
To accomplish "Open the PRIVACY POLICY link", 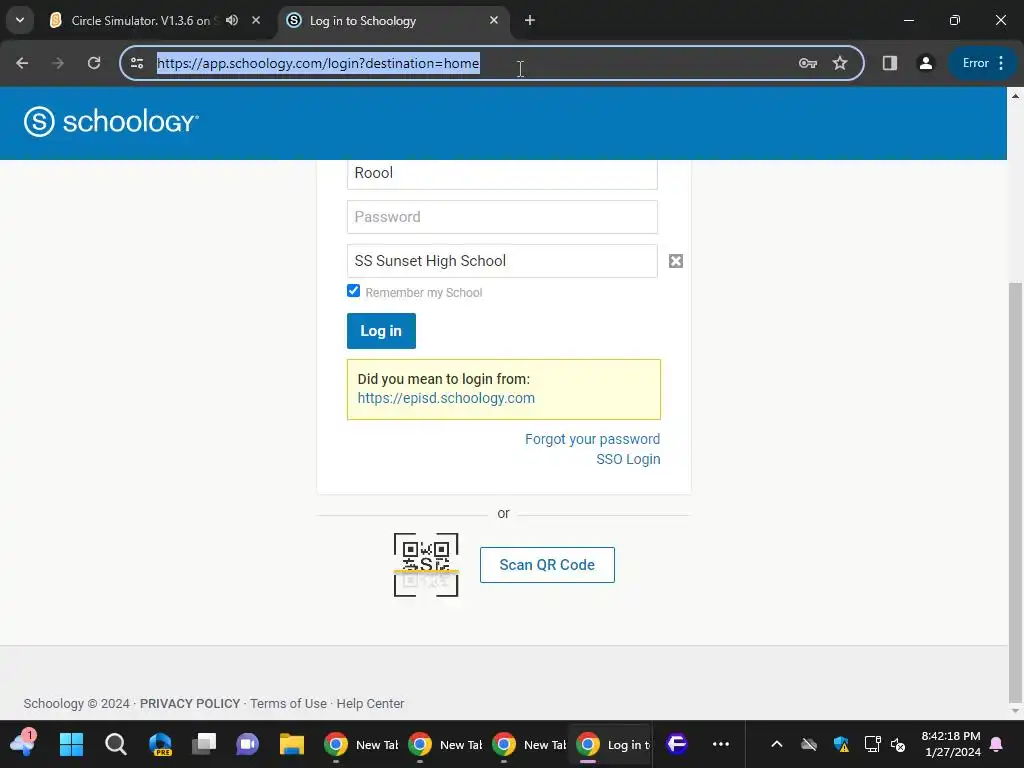I will (x=190, y=704).
